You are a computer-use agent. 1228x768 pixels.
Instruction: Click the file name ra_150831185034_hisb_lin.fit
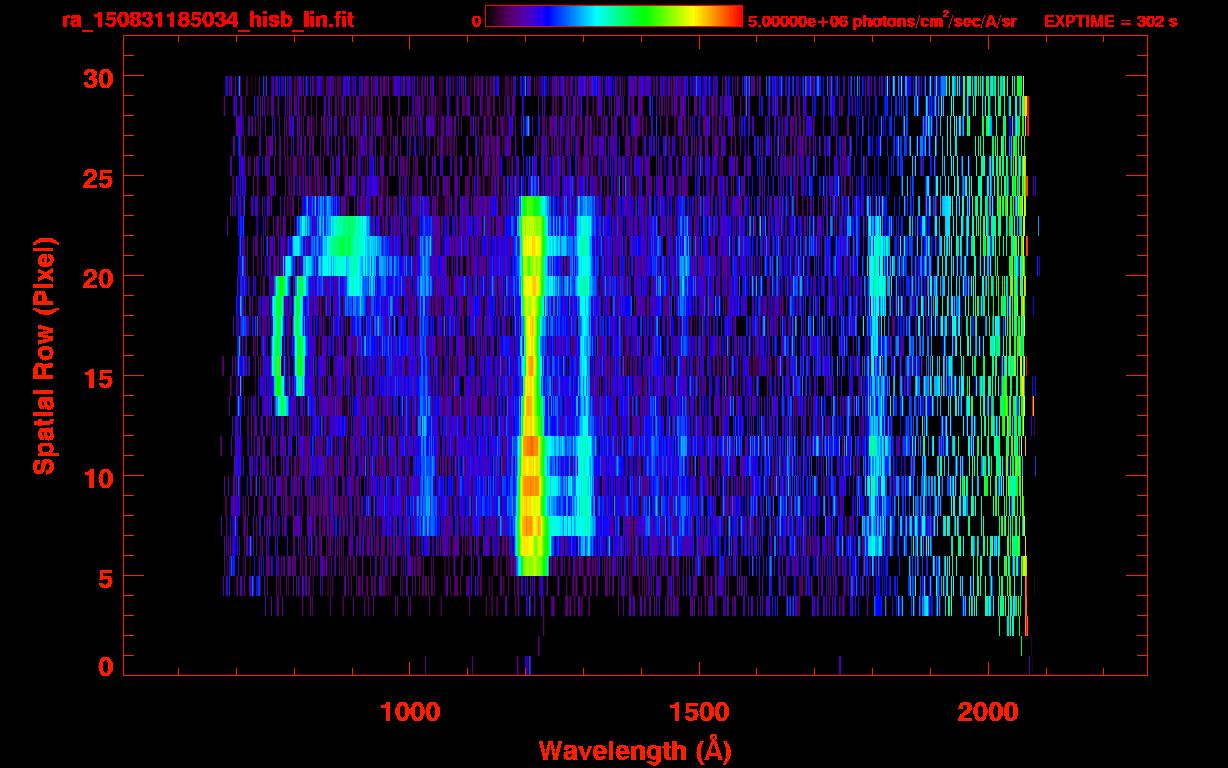[206, 20]
